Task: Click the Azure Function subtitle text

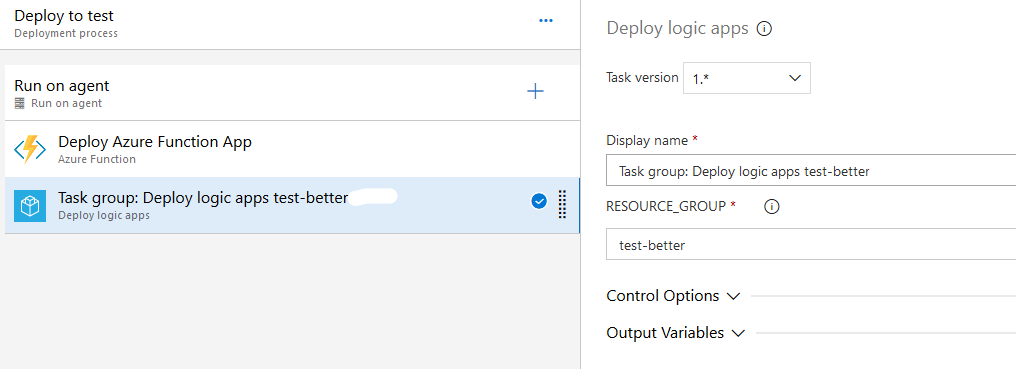Action: tap(97, 160)
